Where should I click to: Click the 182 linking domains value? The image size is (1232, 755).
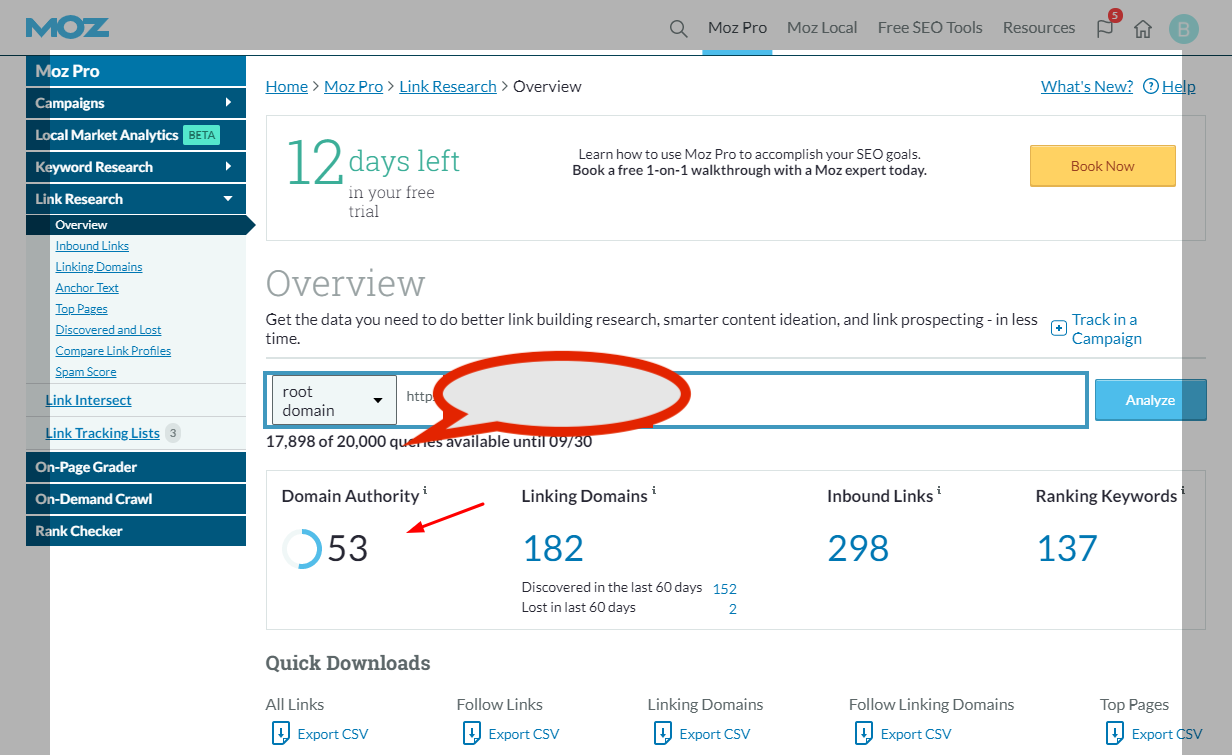click(x=553, y=549)
